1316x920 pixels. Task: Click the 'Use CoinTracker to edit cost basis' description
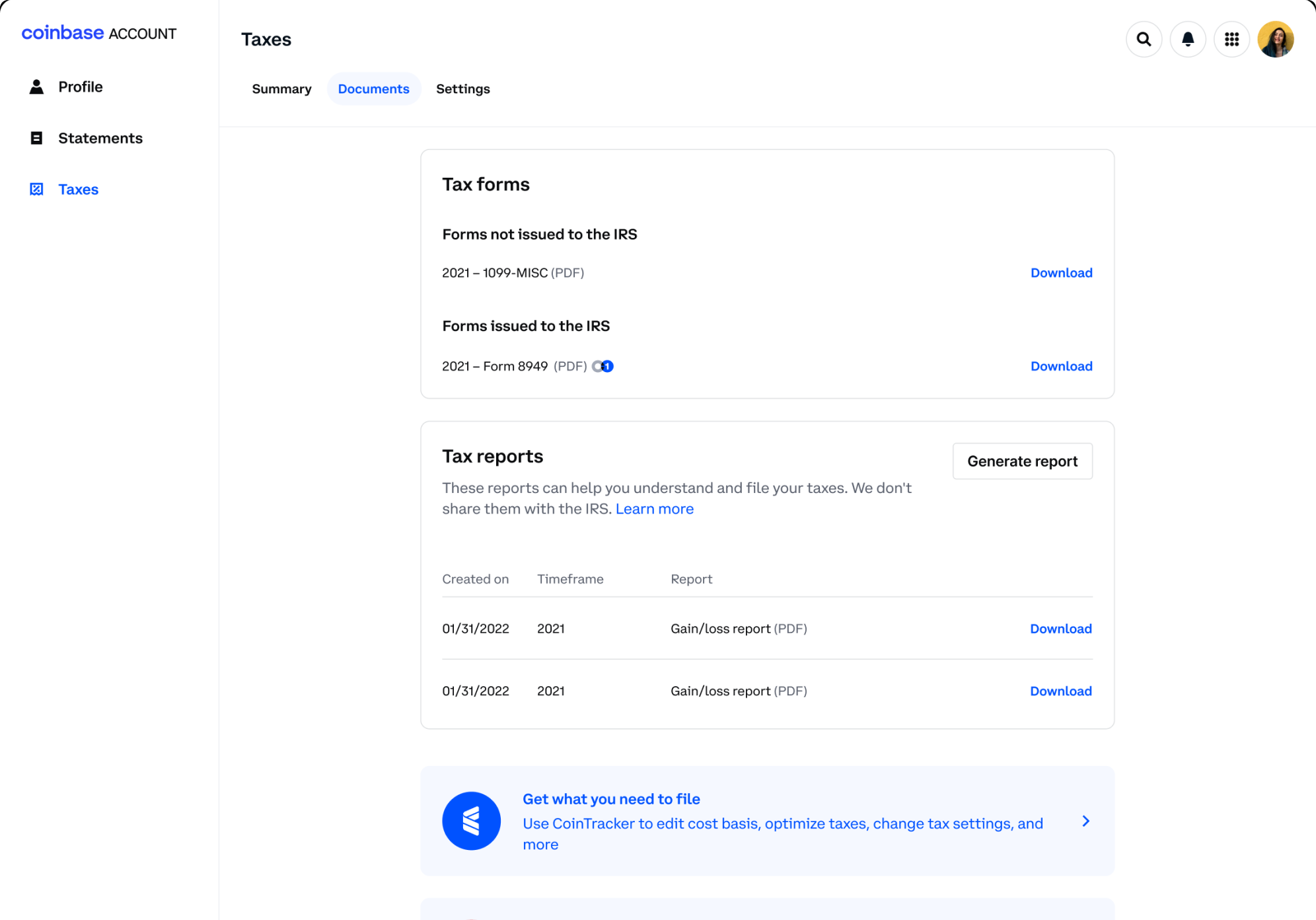coord(783,834)
